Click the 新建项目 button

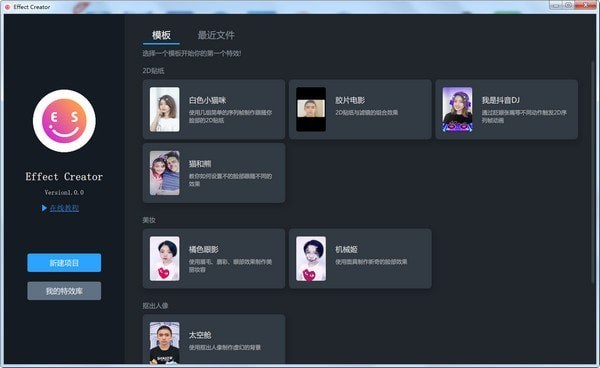pos(64,263)
